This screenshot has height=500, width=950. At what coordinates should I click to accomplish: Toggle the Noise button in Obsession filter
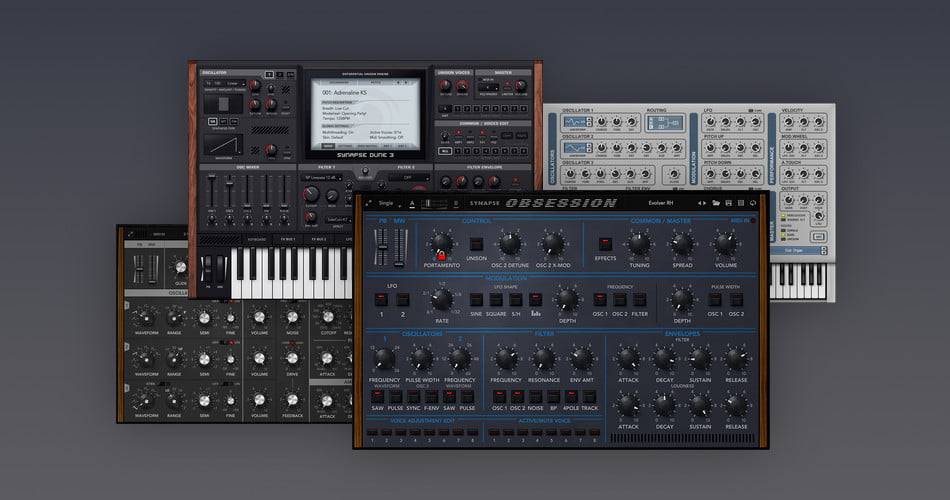pos(536,396)
